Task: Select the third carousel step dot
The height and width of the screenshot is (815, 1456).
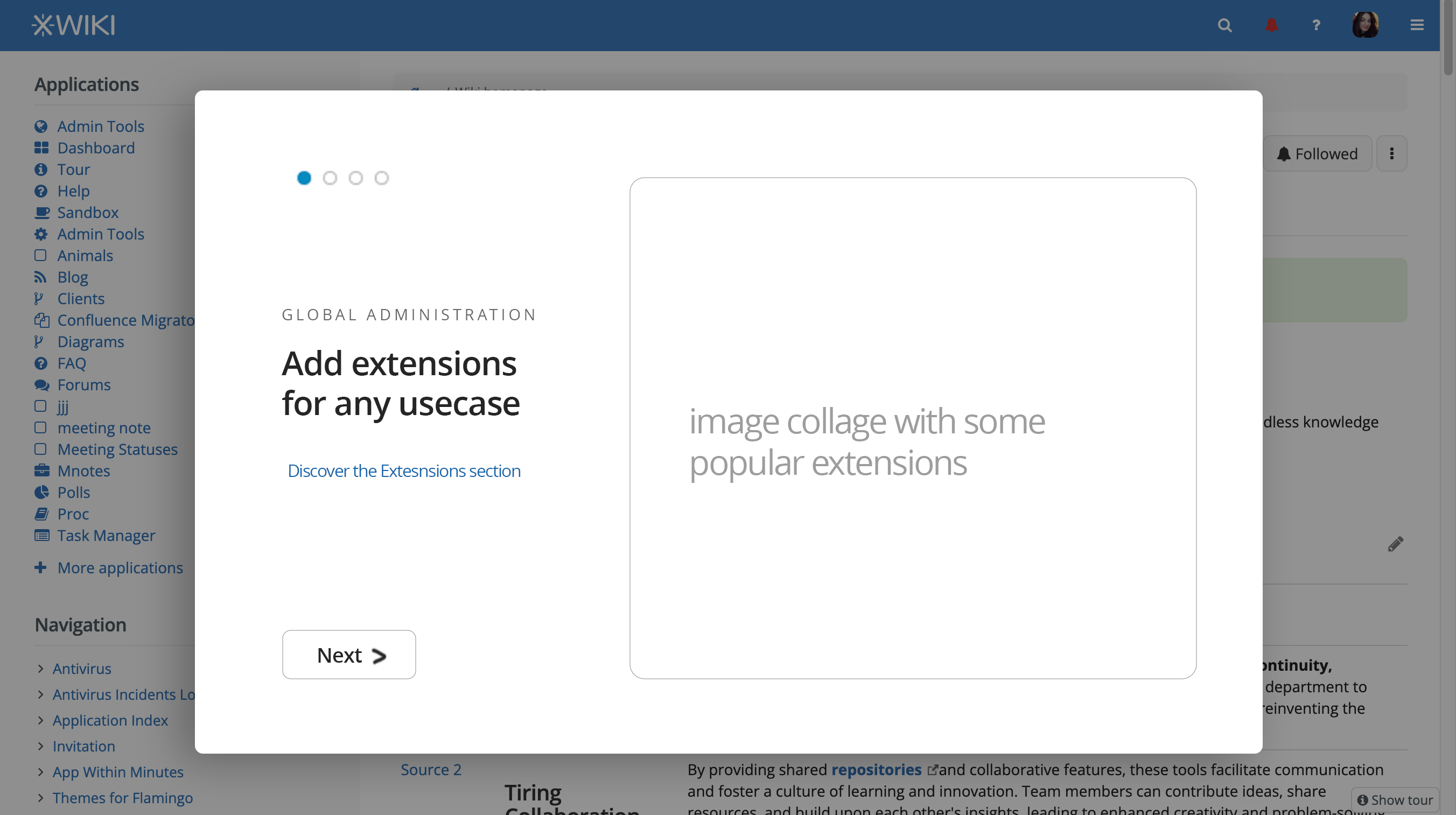Action: [x=355, y=179]
